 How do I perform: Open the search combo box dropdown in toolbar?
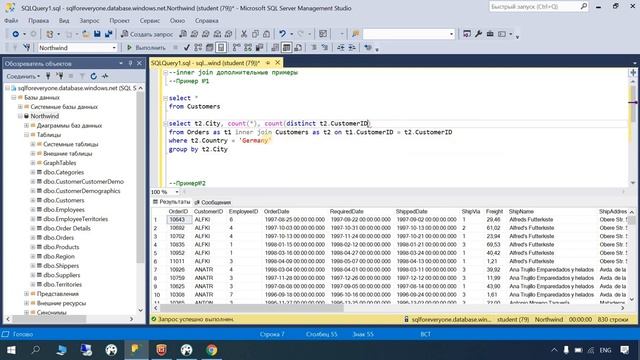click(x=451, y=34)
